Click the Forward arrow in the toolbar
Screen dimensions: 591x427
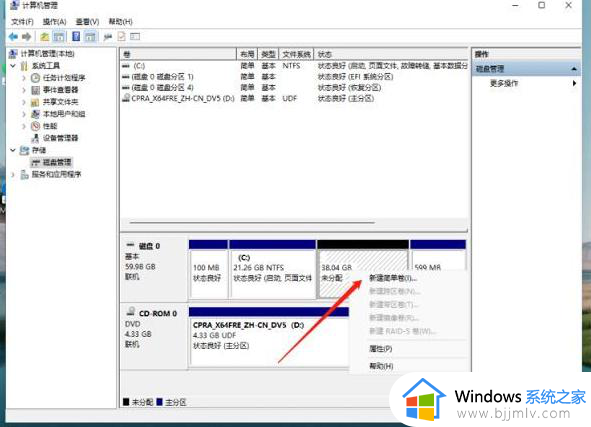(26, 37)
